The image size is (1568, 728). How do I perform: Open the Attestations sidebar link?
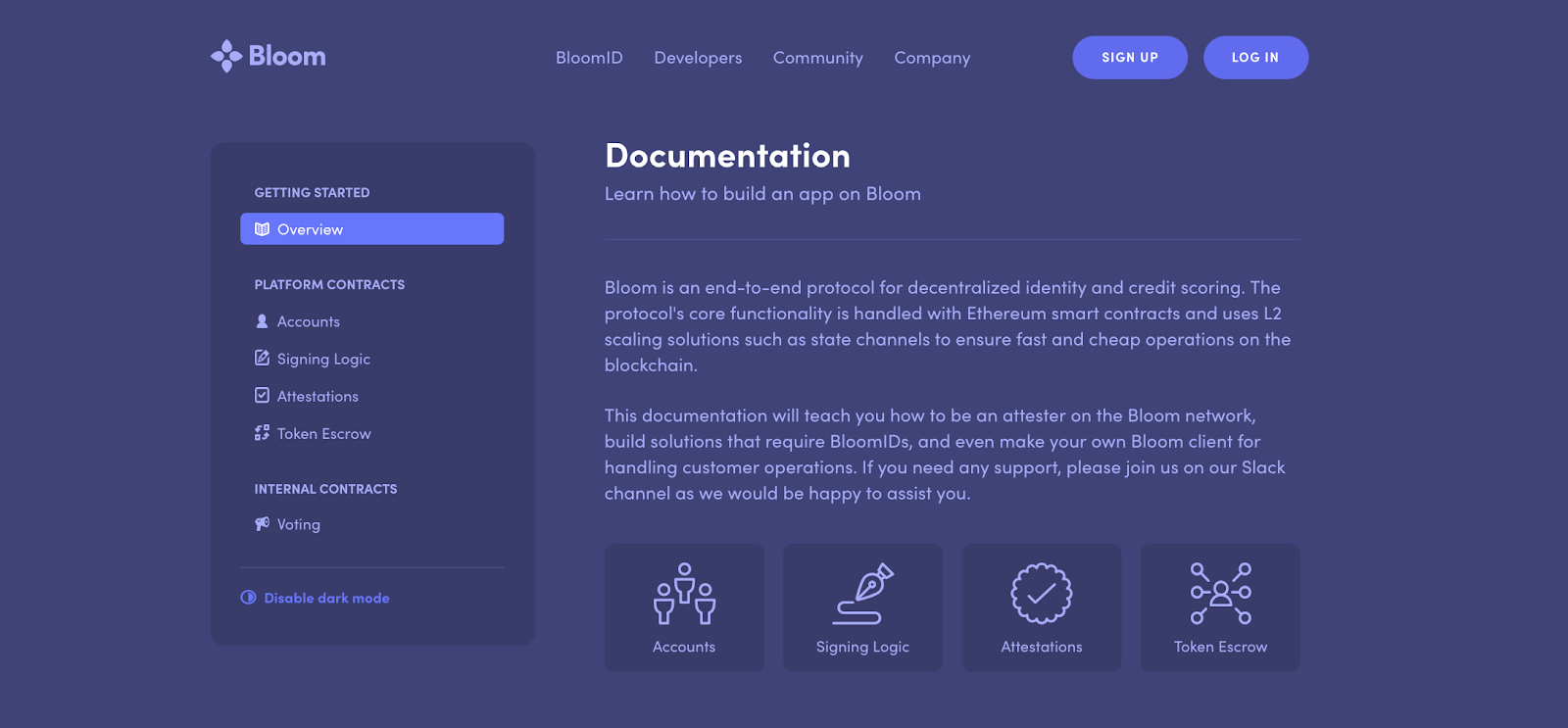pyautogui.click(x=318, y=396)
